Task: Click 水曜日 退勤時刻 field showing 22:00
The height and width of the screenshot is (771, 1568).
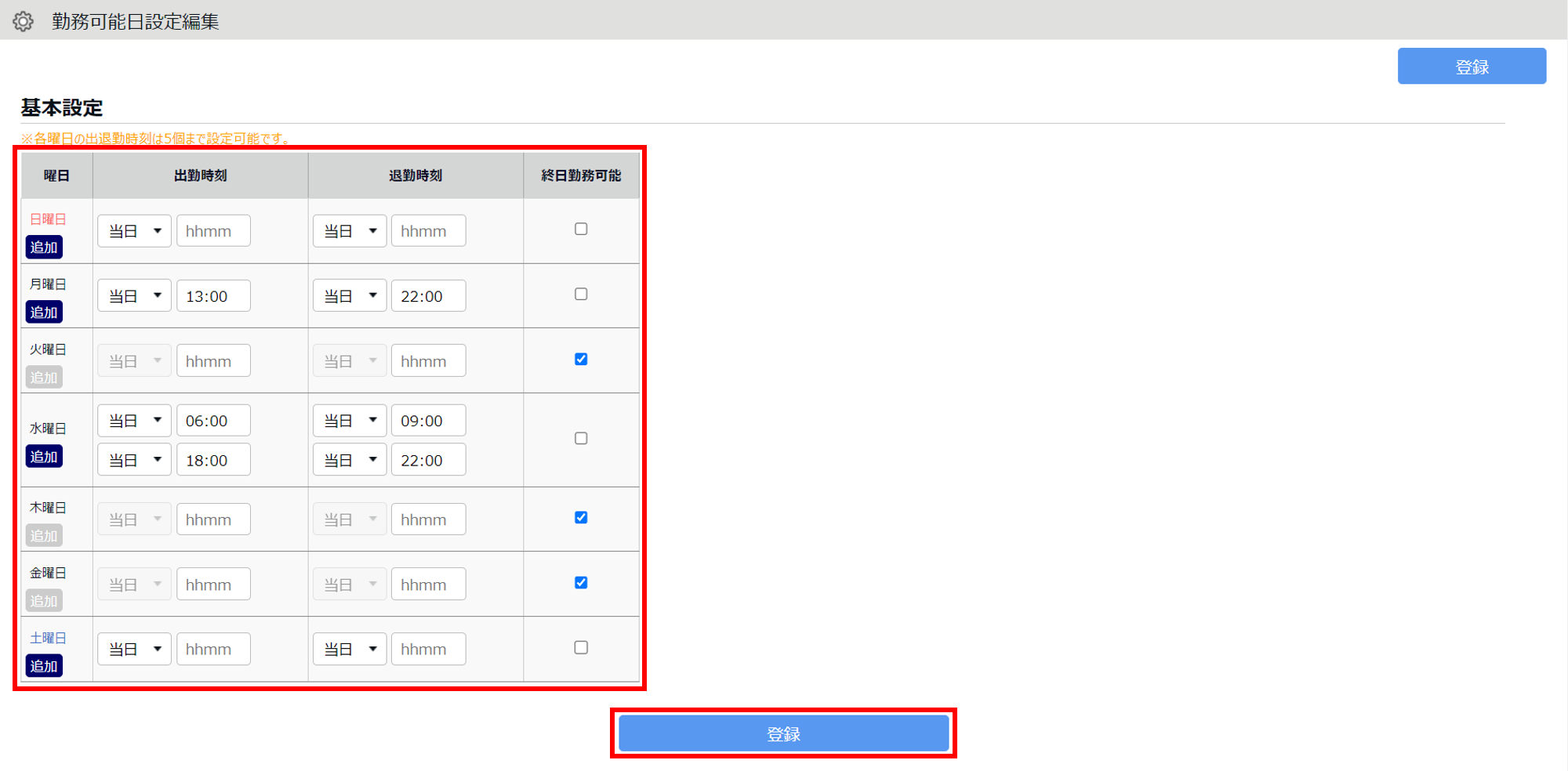Action: (429, 460)
